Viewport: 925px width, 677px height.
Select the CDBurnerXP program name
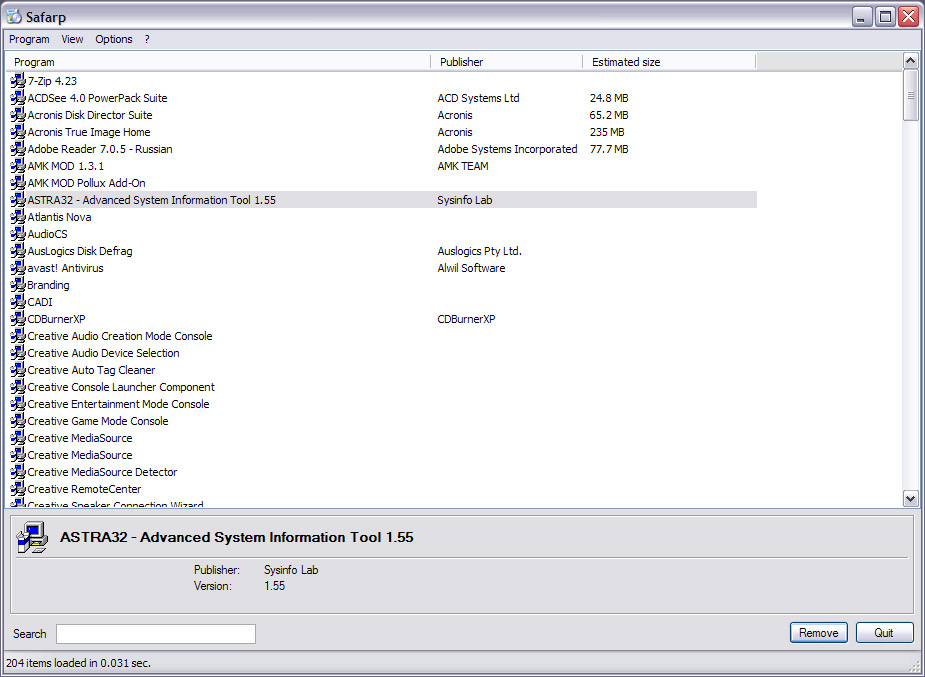point(56,319)
